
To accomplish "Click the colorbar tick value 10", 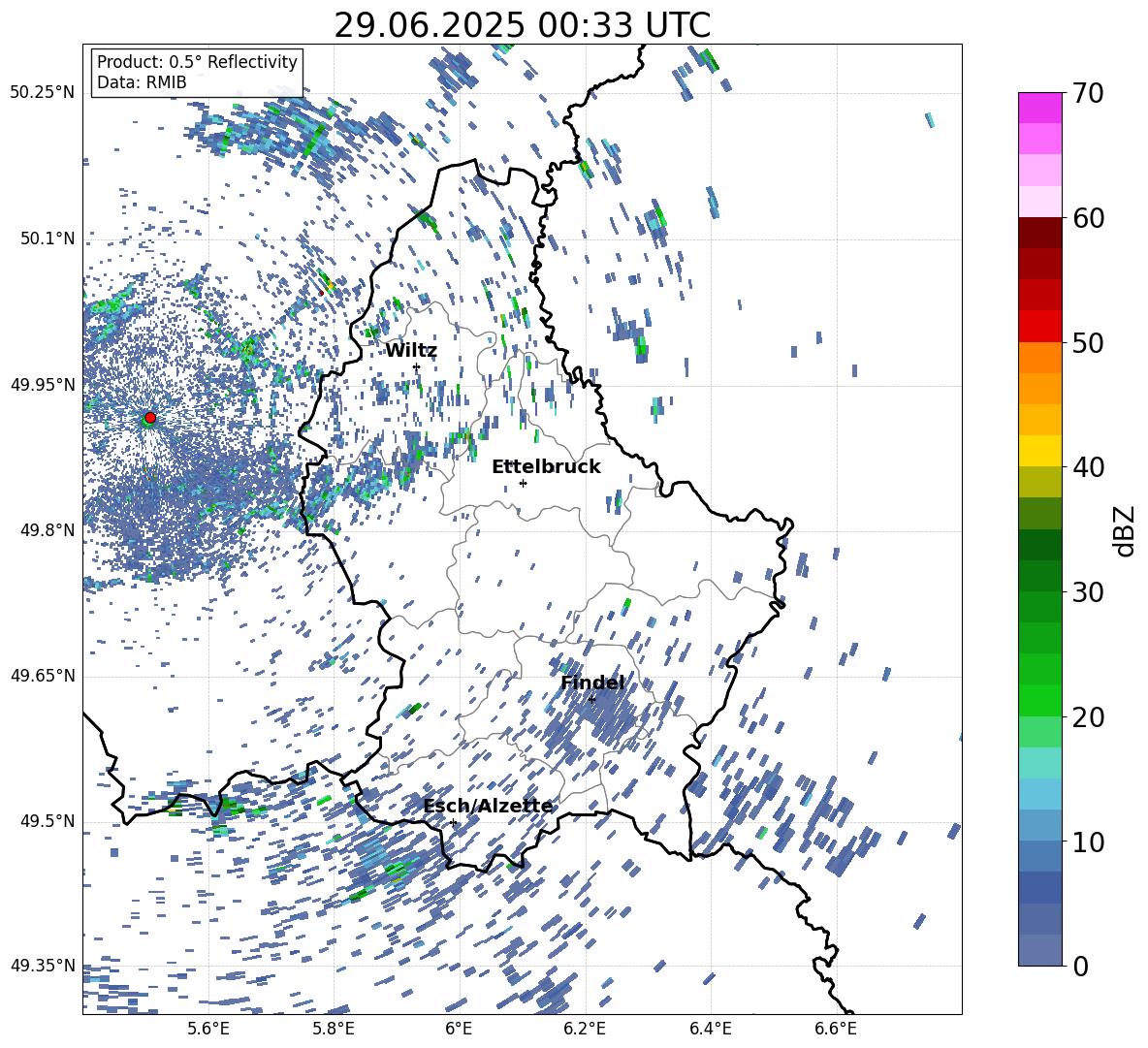I will [1089, 842].
